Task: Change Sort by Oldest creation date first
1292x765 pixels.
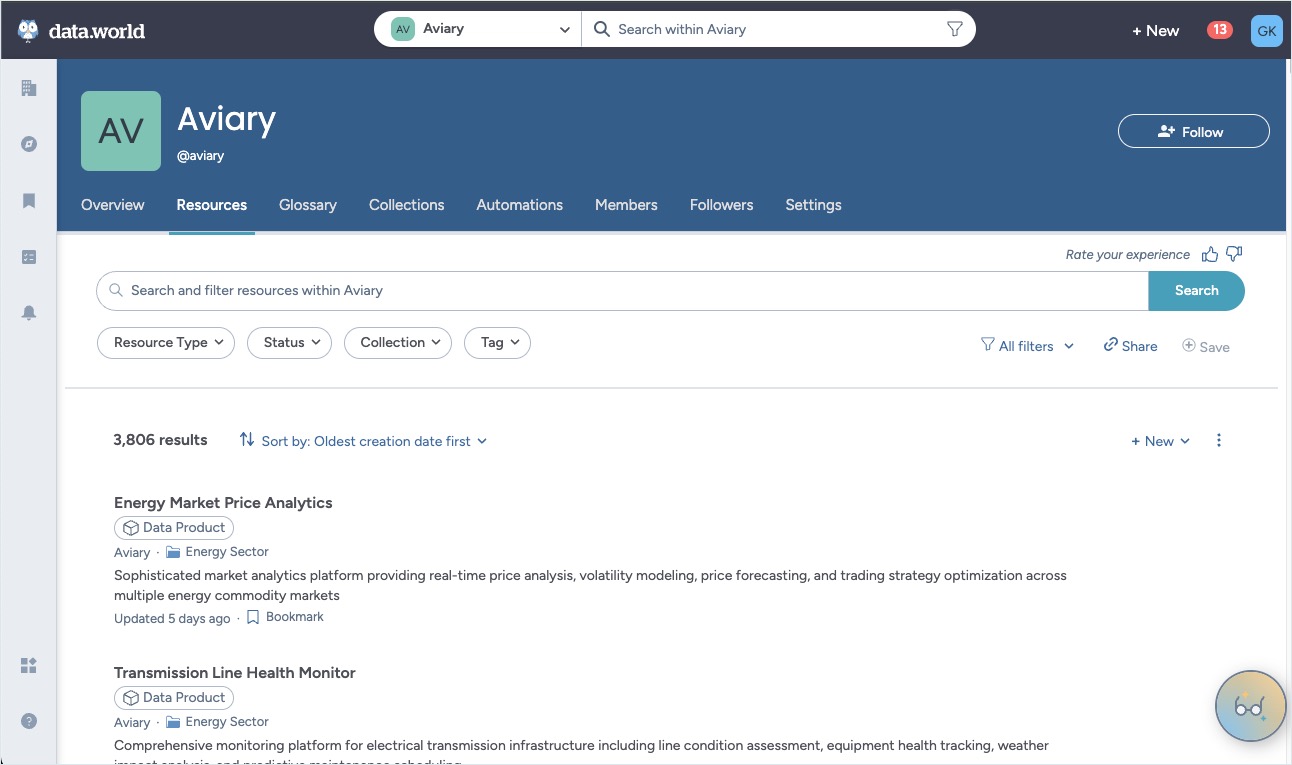Action: point(374,441)
